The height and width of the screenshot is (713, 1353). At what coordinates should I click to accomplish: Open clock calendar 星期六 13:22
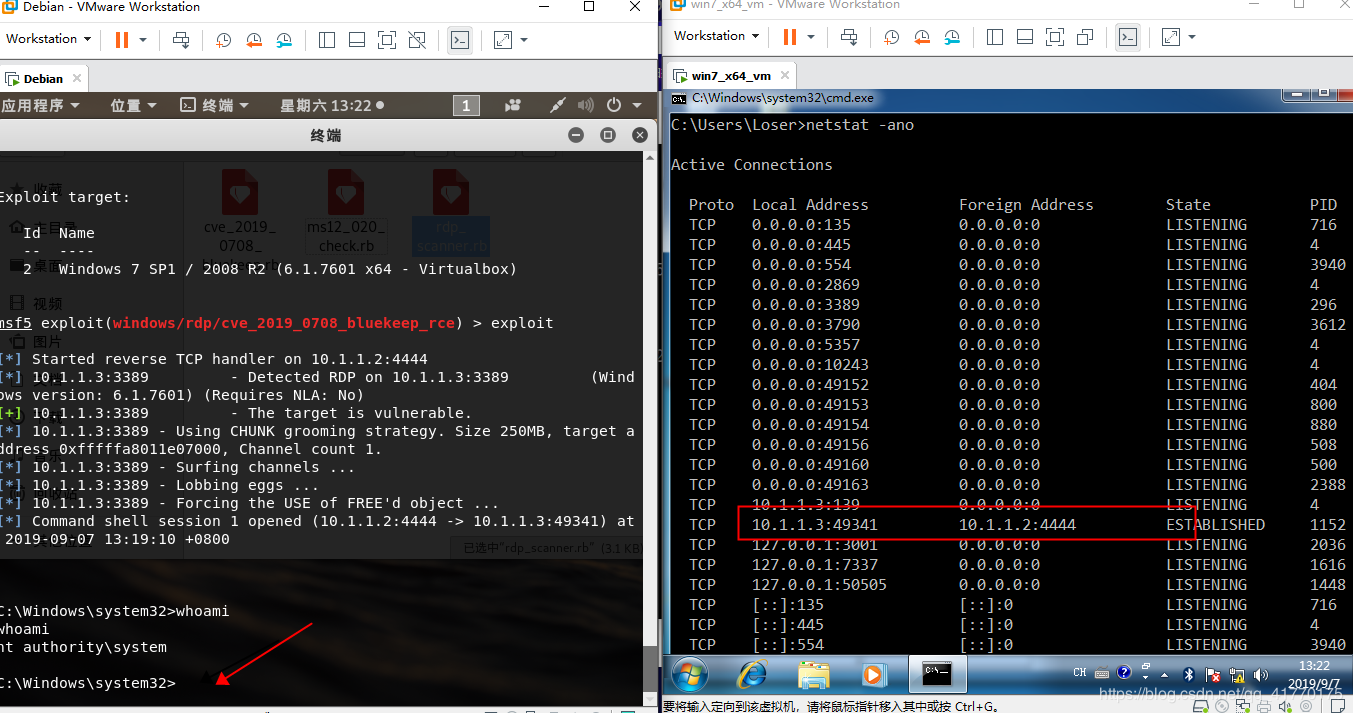(332, 105)
